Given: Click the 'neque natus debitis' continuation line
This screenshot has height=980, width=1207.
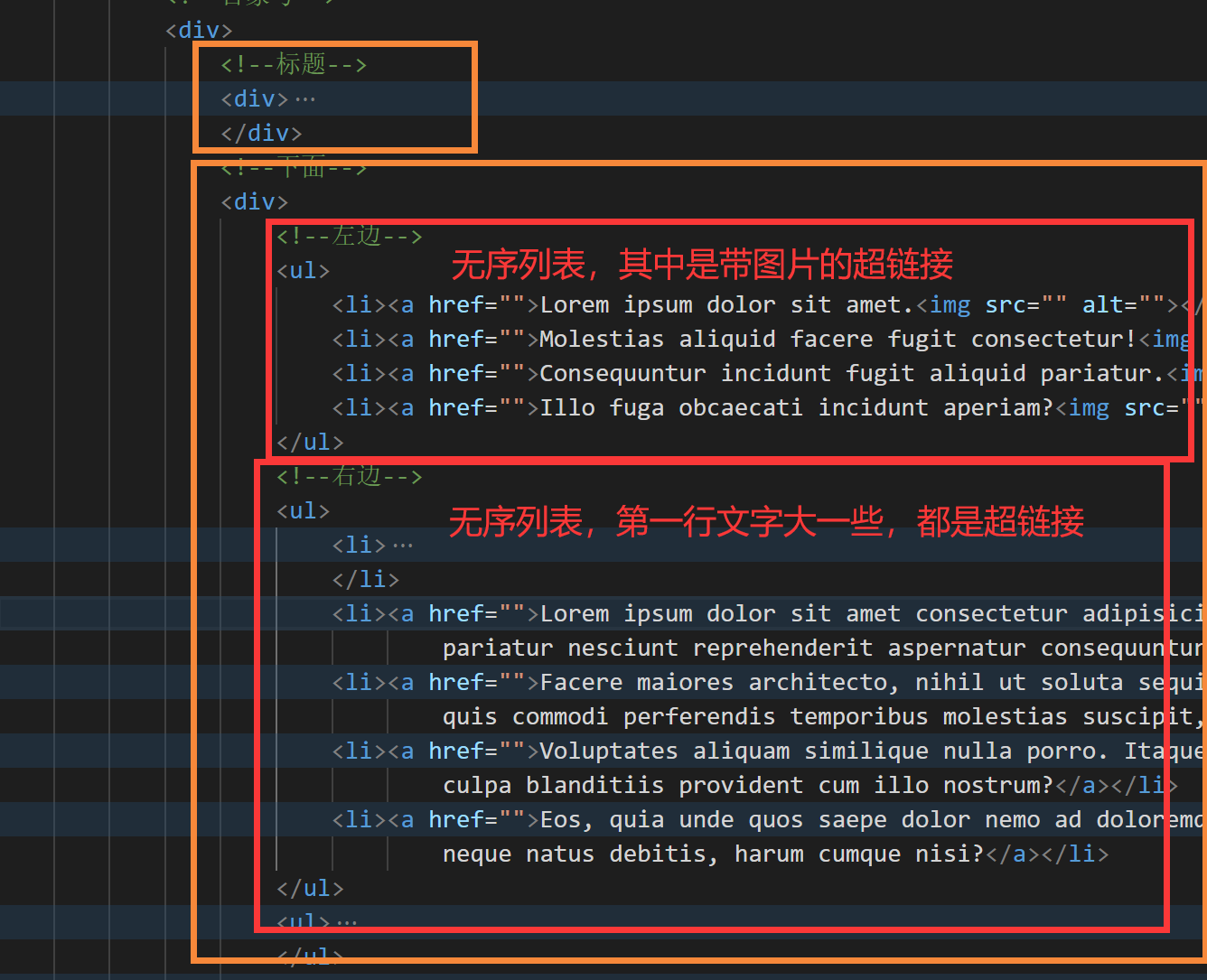Looking at the screenshot, I should click(775, 854).
